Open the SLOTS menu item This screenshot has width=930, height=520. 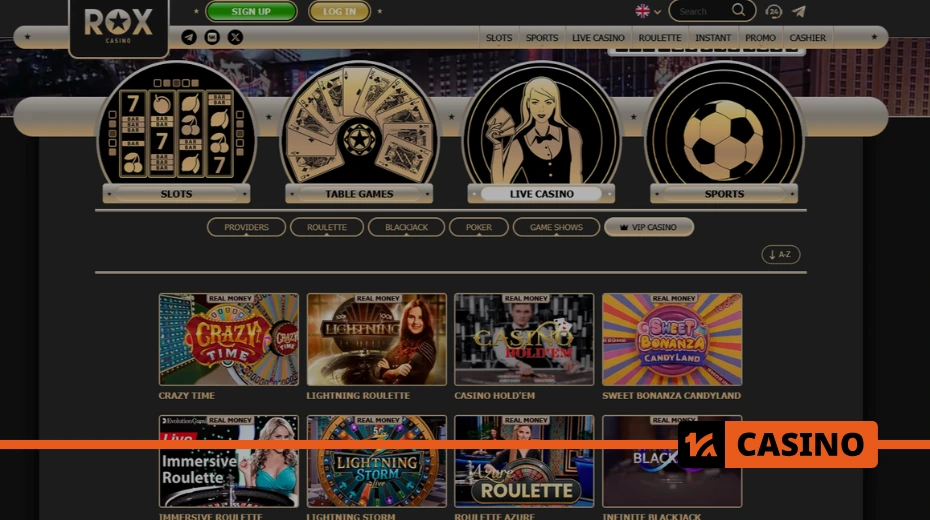click(499, 37)
